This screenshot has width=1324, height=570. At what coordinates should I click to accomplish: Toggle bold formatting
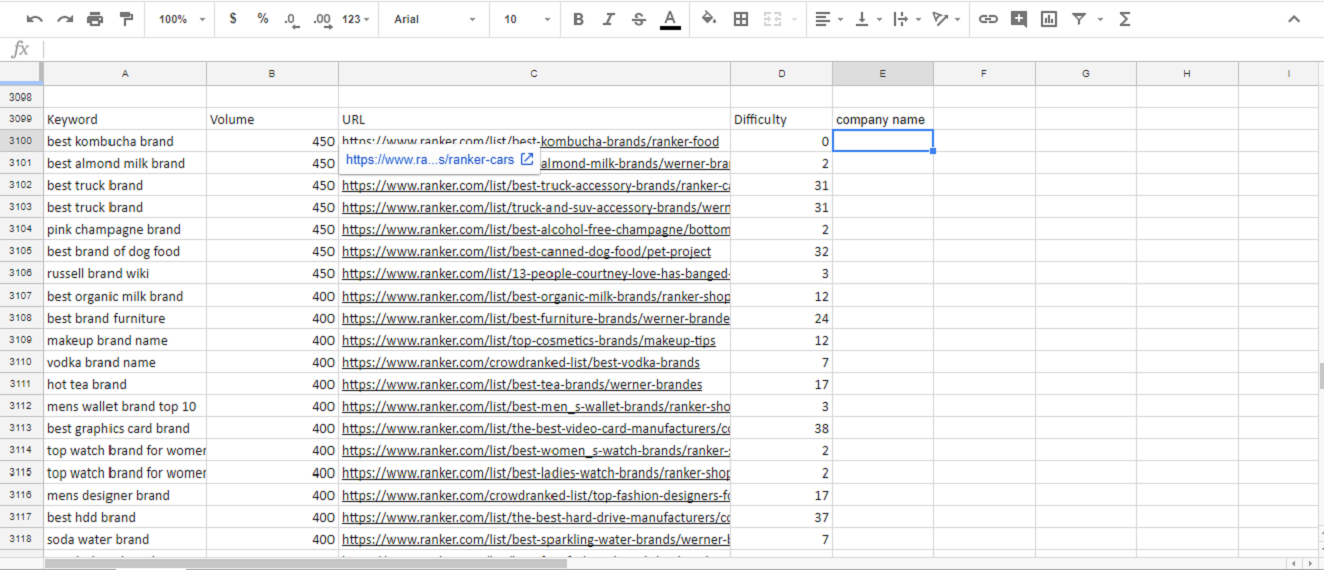tap(578, 19)
